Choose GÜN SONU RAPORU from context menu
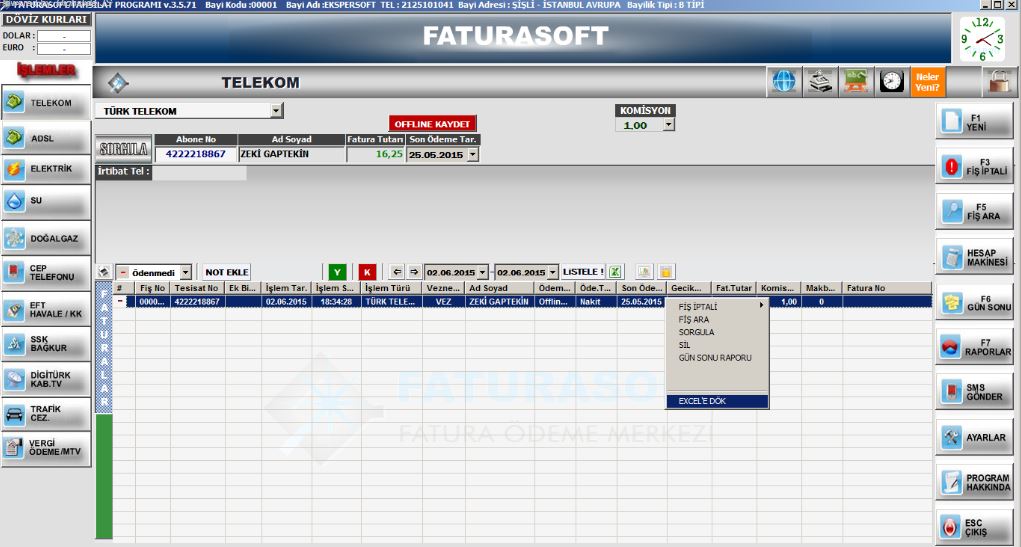 pos(715,358)
